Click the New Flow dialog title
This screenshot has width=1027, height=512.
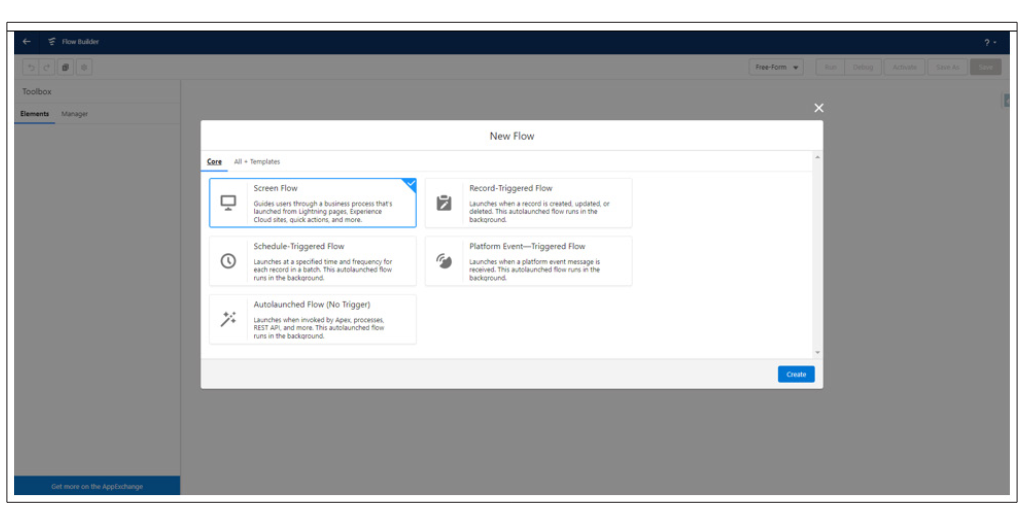[512, 136]
